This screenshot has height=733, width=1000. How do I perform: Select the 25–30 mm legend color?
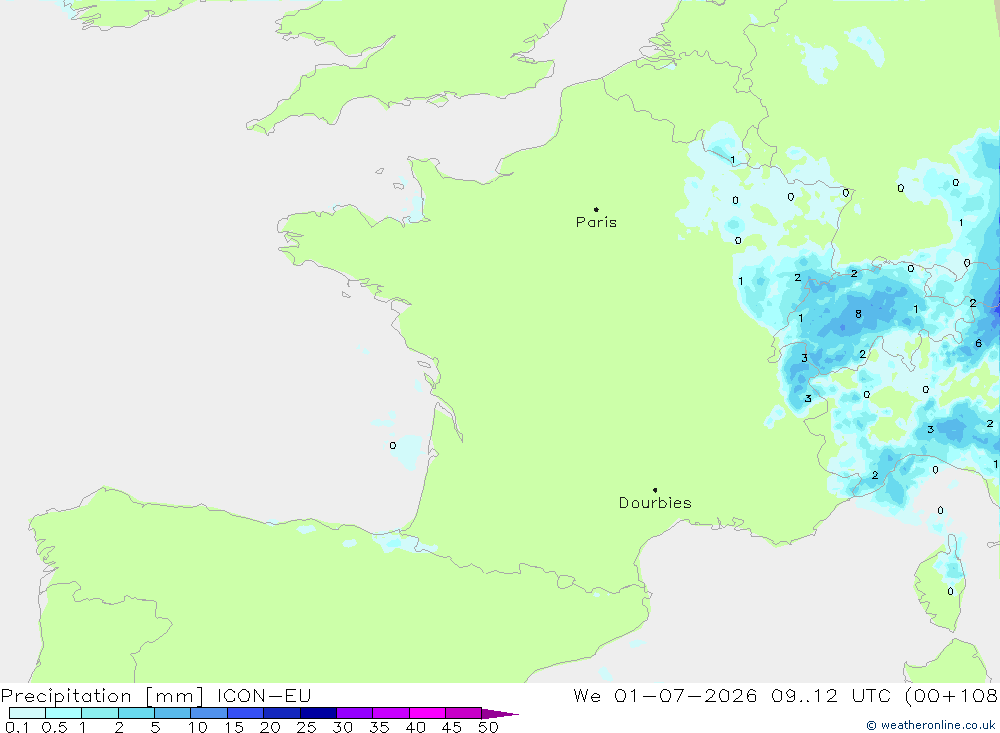(318, 713)
